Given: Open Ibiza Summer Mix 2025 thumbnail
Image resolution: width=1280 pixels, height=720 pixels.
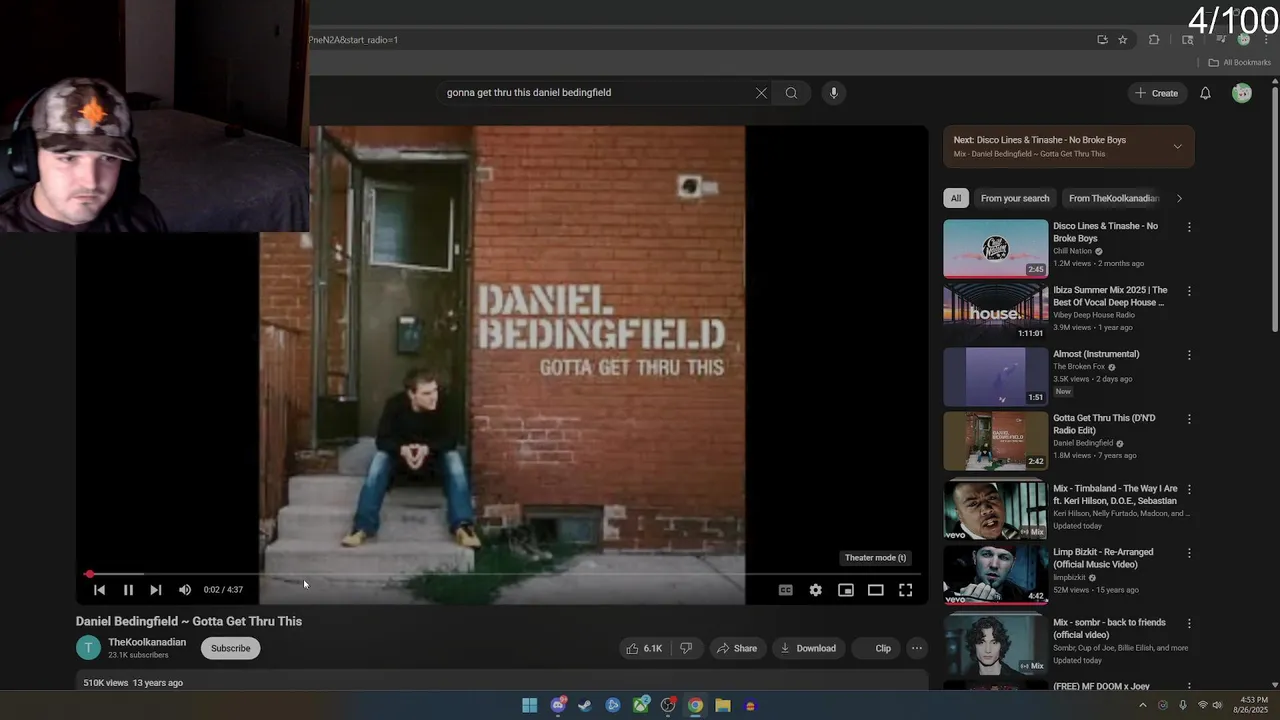Looking at the screenshot, I should tap(996, 312).
